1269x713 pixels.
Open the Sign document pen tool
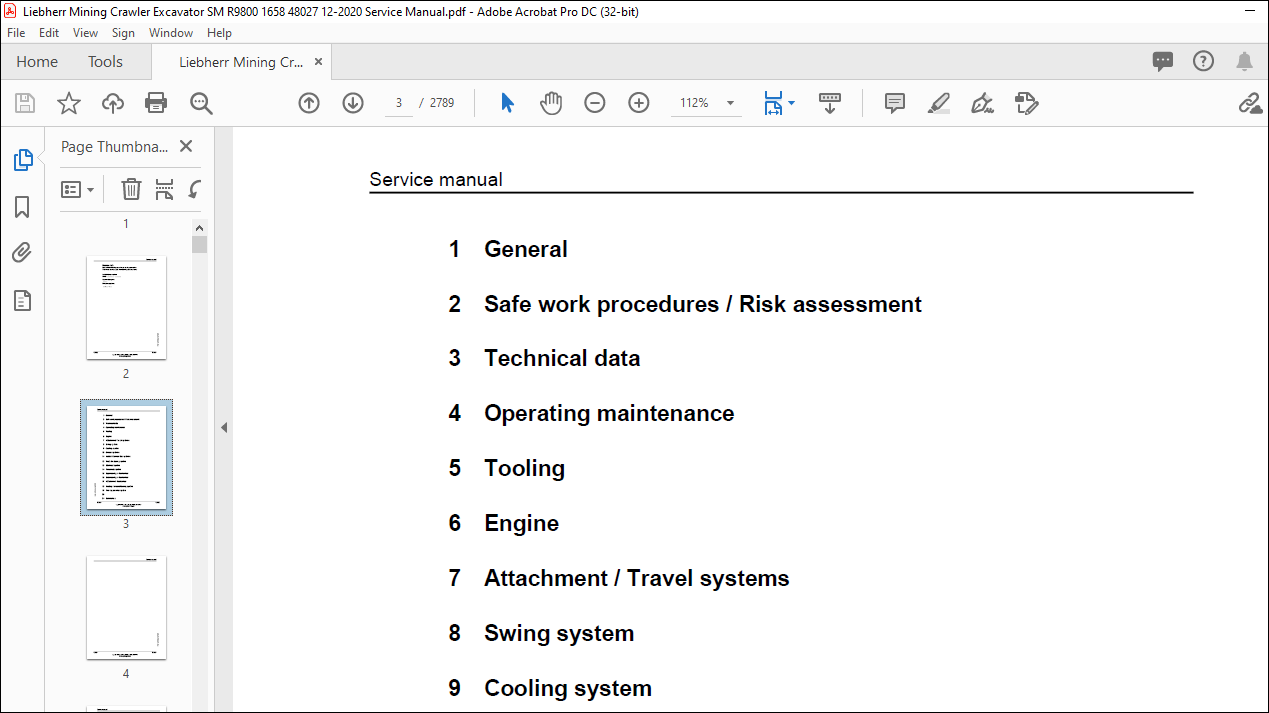point(983,103)
